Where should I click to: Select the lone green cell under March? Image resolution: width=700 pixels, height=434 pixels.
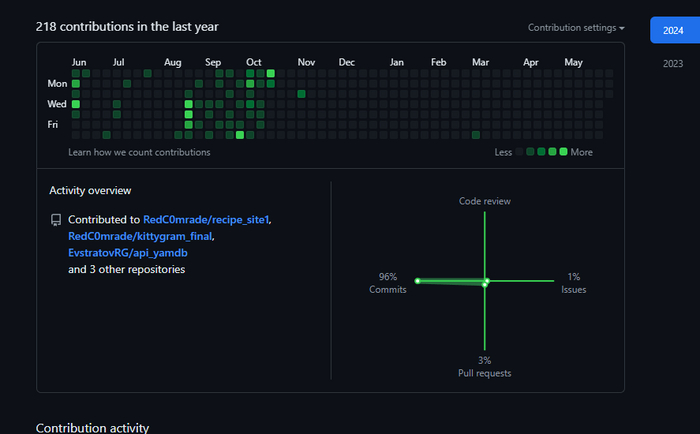[x=475, y=135]
